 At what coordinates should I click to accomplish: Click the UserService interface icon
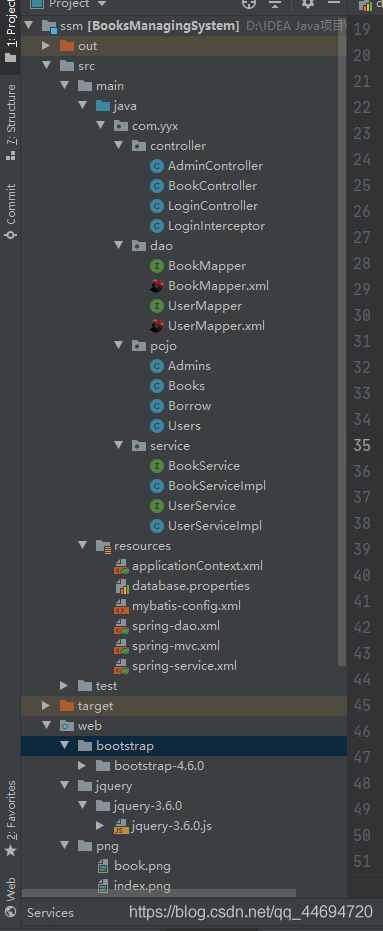click(157, 506)
